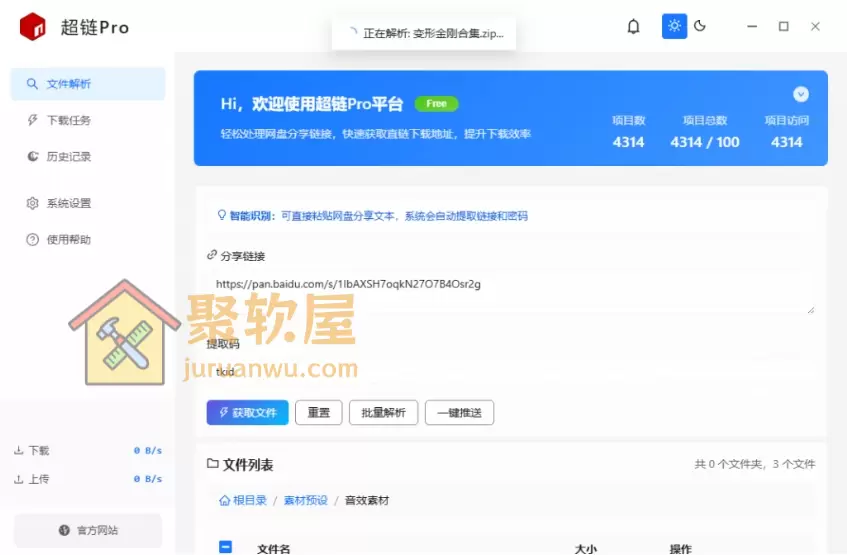This screenshot has height=555, width=847.
Task: Click the link icon beside 分享链接
Action: 212,255
